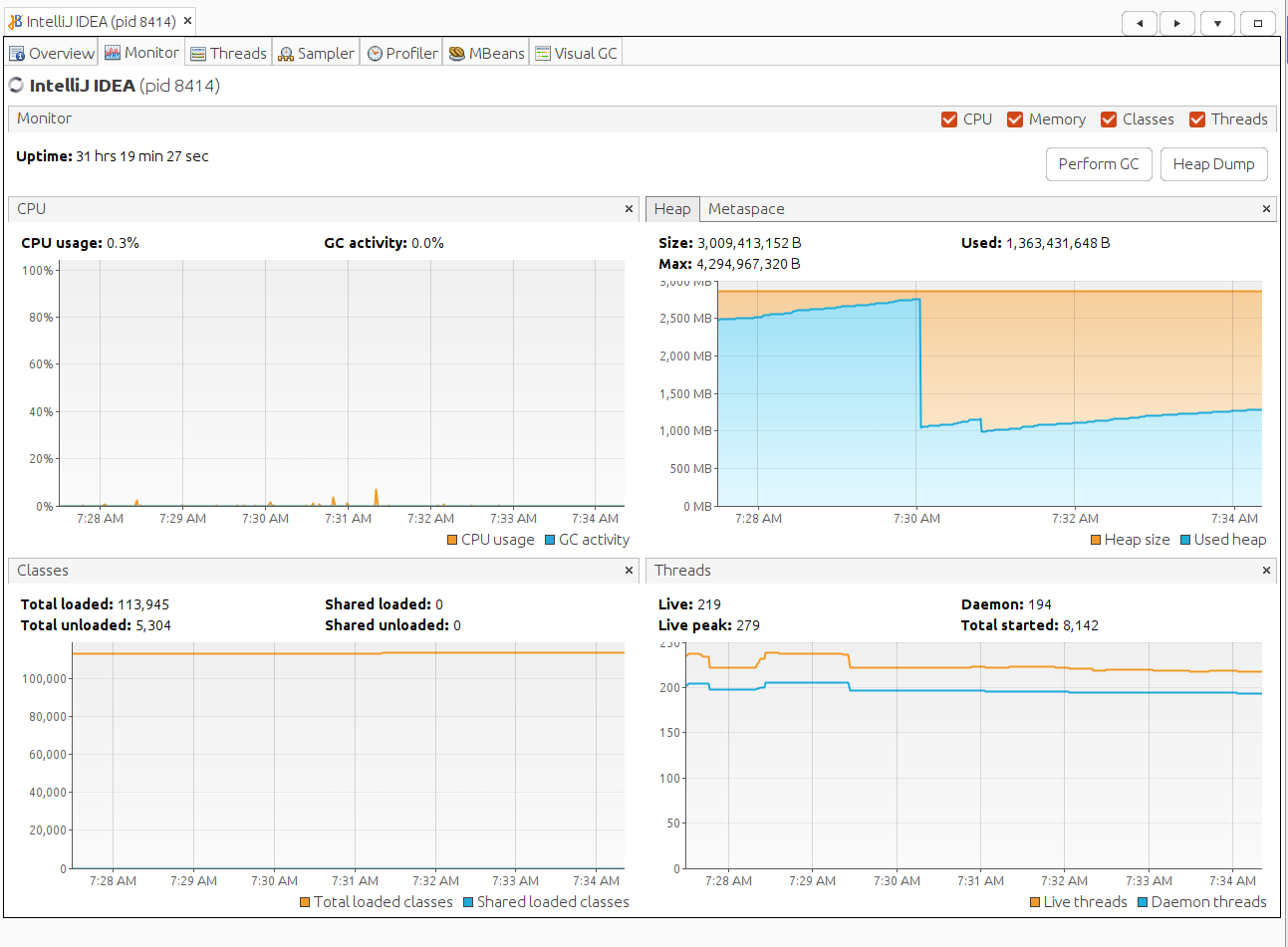This screenshot has height=947, width=1288.
Task: Close the Heap memory panel
Action: (1266, 209)
